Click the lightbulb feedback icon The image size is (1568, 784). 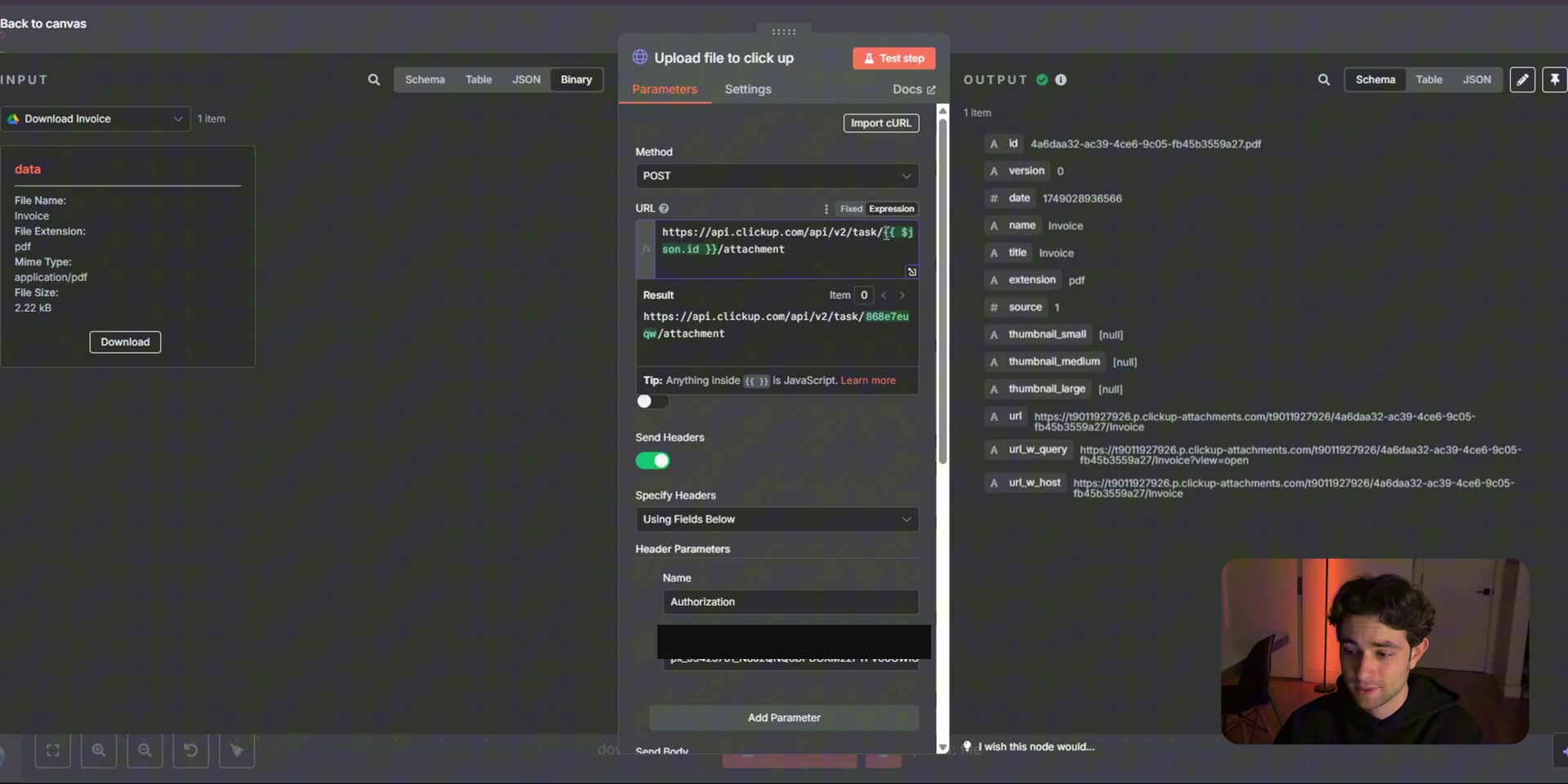pyautogui.click(x=968, y=746)
